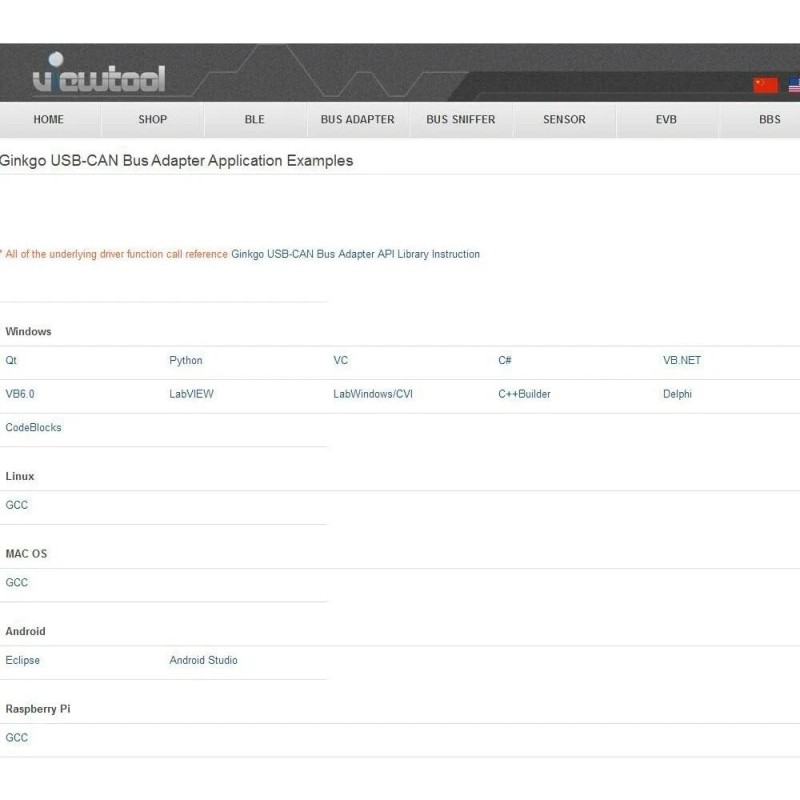
Task: Open the BUS SNIFFER section
Action: pyautogui.click(x=462, y=119)
